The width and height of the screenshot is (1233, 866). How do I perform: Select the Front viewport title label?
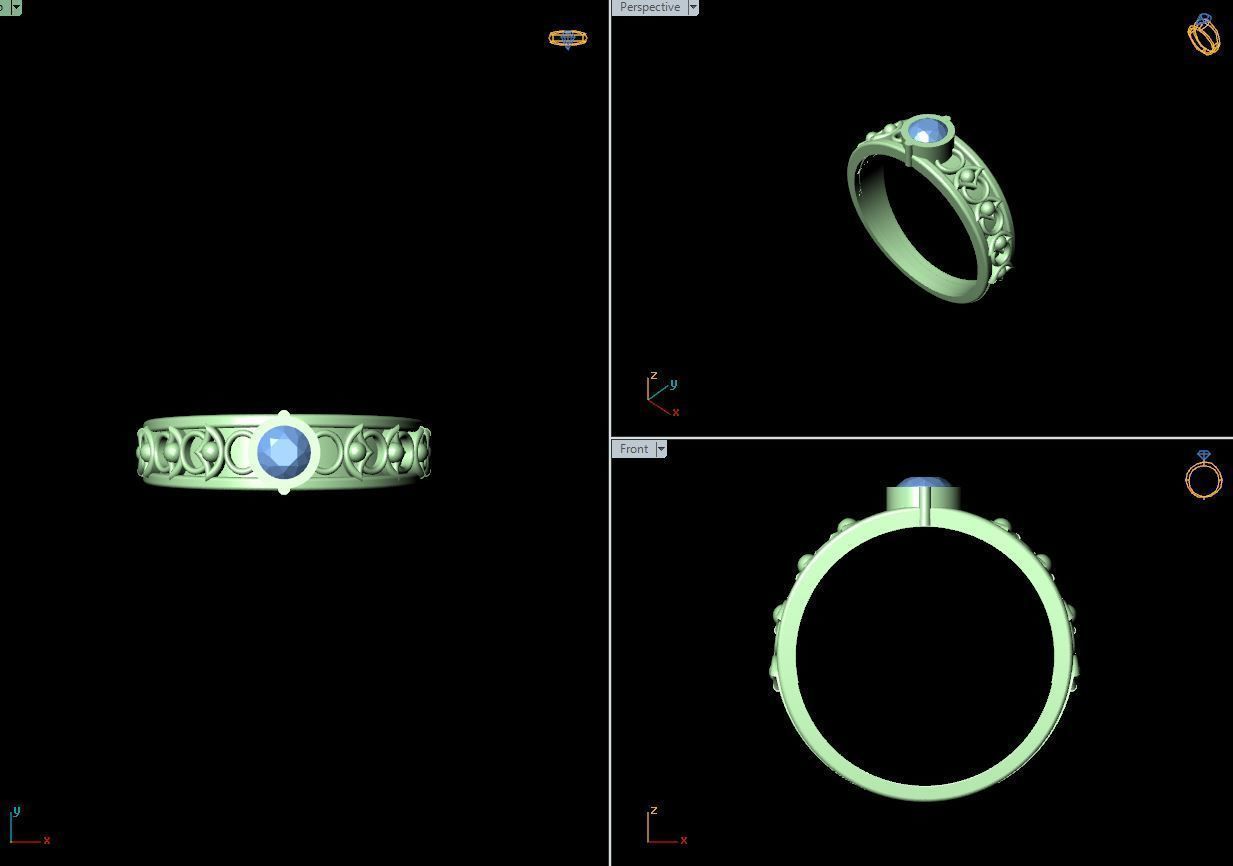click(x=633, y=449)
